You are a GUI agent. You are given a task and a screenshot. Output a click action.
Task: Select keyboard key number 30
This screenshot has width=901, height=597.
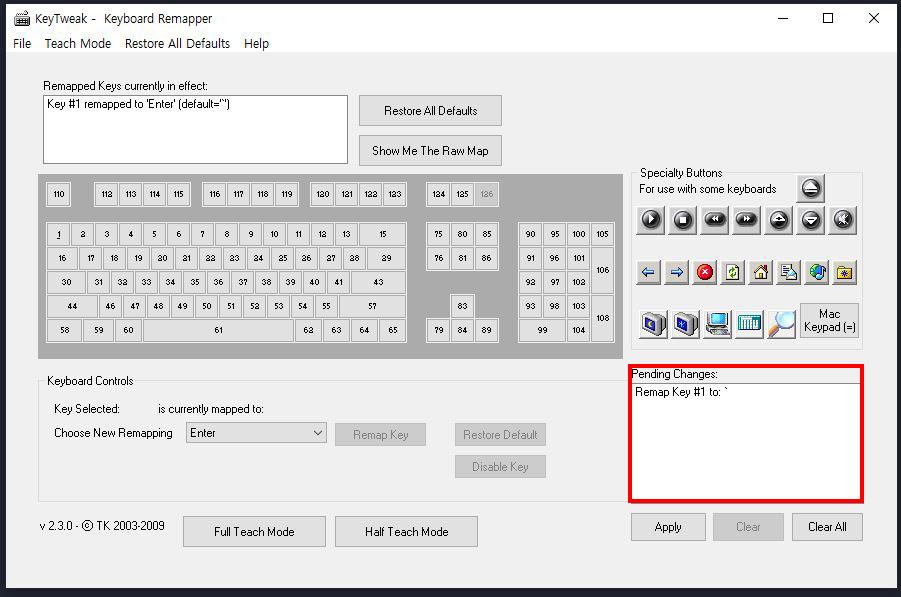67,282
